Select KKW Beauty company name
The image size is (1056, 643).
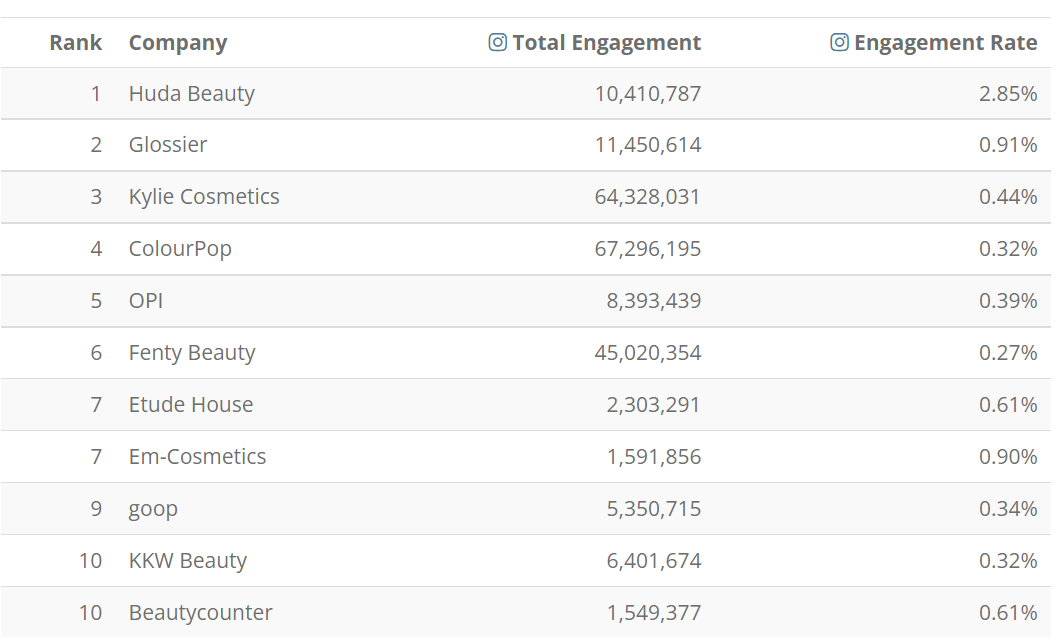coord(188,561)
